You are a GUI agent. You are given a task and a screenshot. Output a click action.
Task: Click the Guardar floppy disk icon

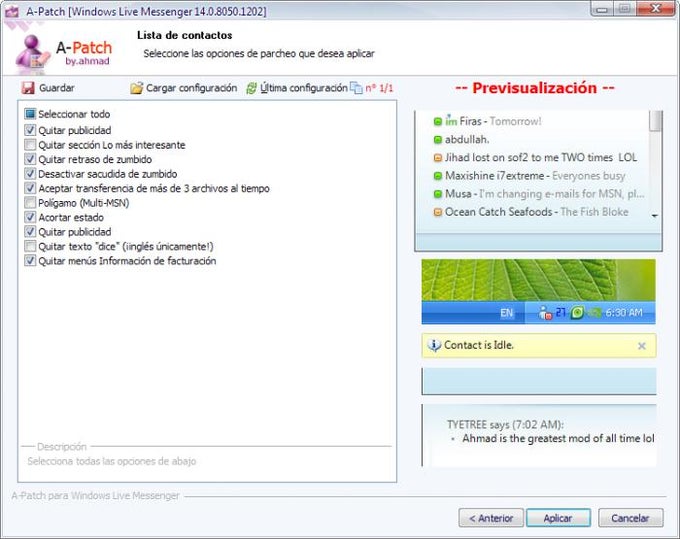28,88
